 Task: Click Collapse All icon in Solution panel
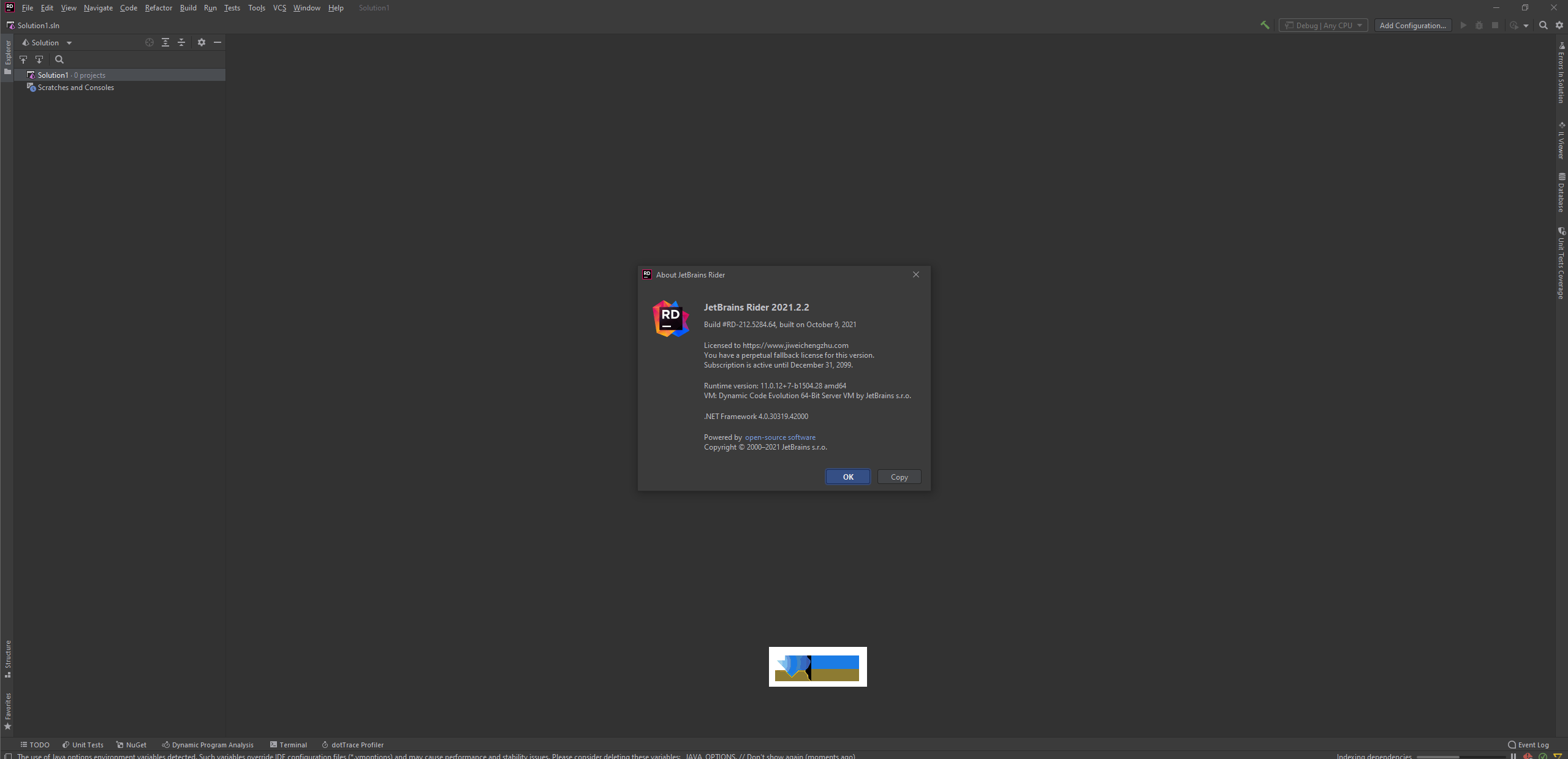(181, 42)
